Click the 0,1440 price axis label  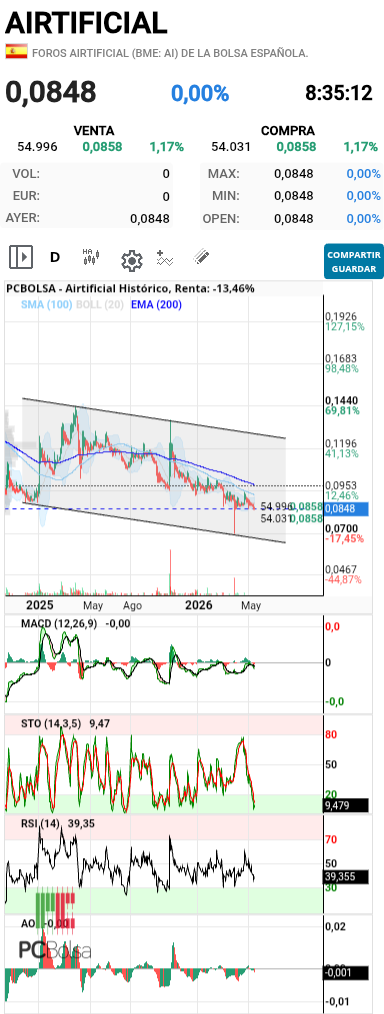coord(341,401)
